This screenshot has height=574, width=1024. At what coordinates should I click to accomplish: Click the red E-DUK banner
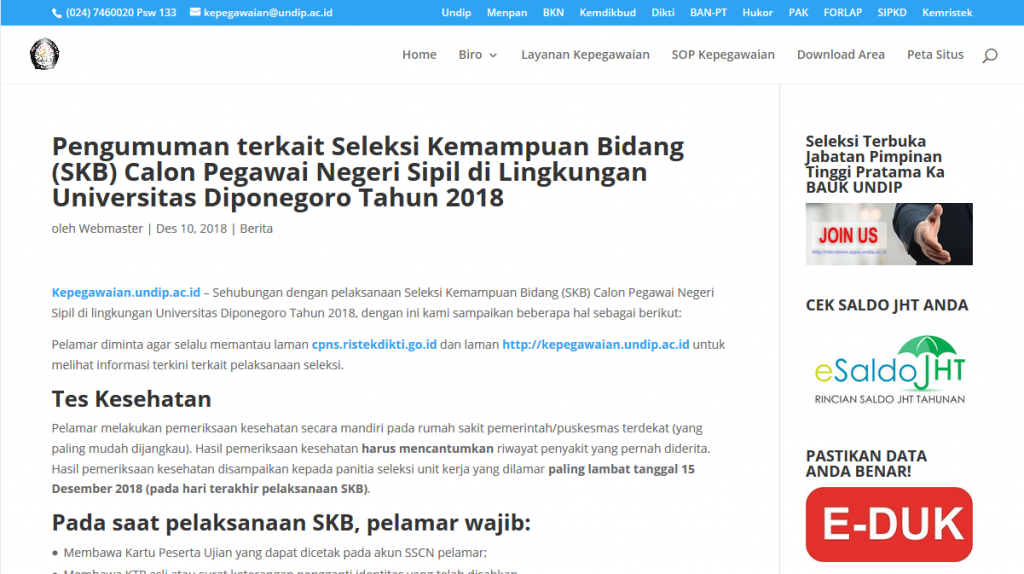pos(888,524)
